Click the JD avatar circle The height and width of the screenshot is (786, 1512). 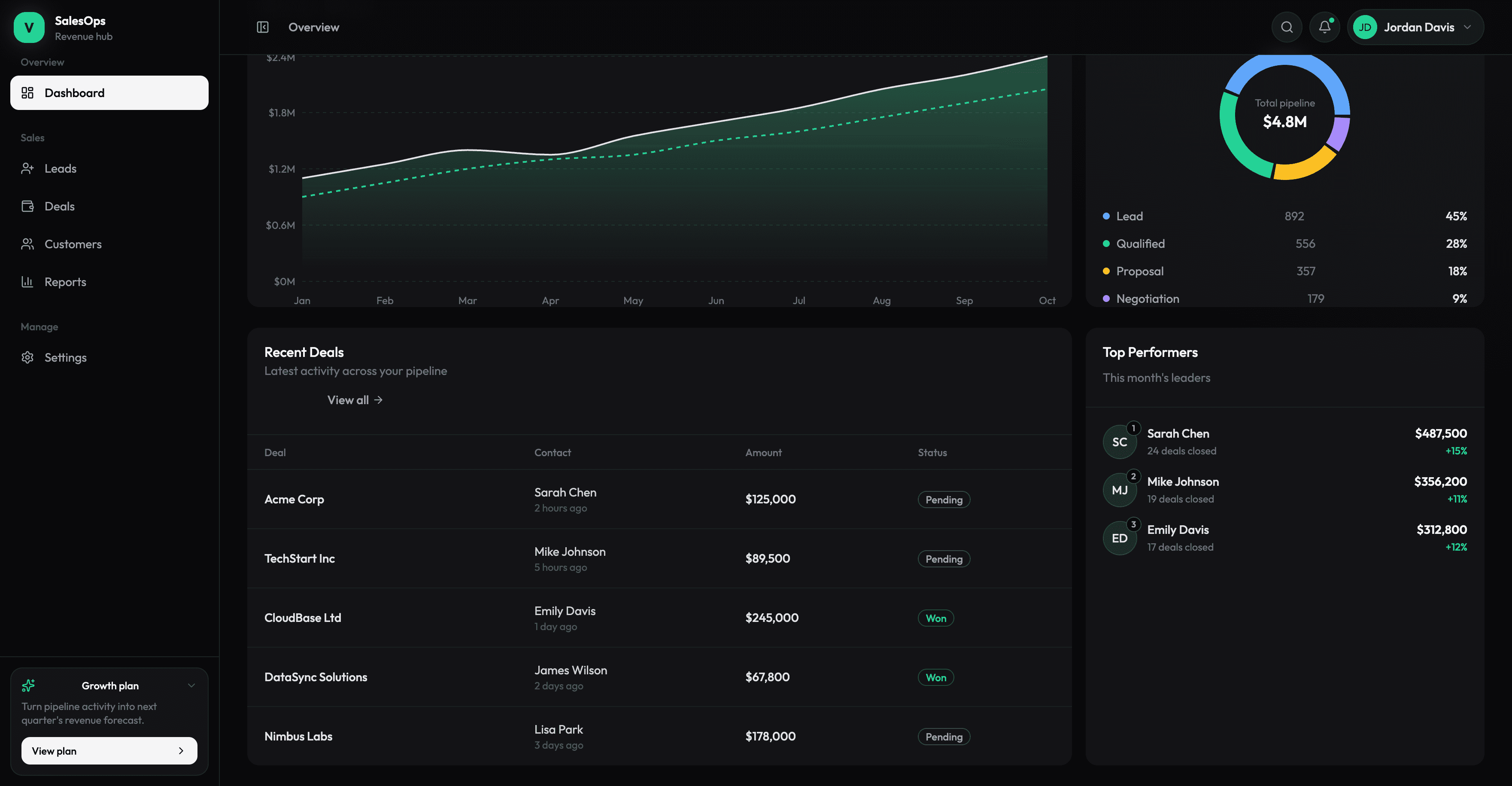tap(1365, 27)
